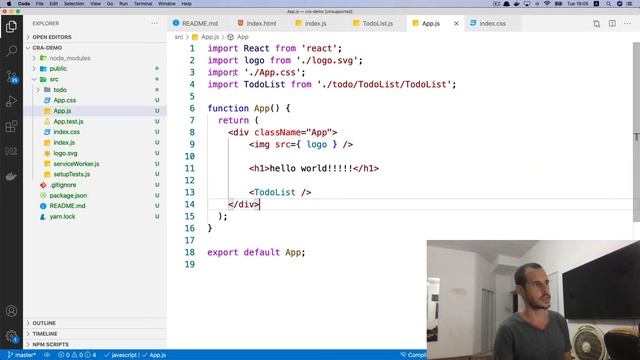Click line number 18 in gutter

click(190, 253)
